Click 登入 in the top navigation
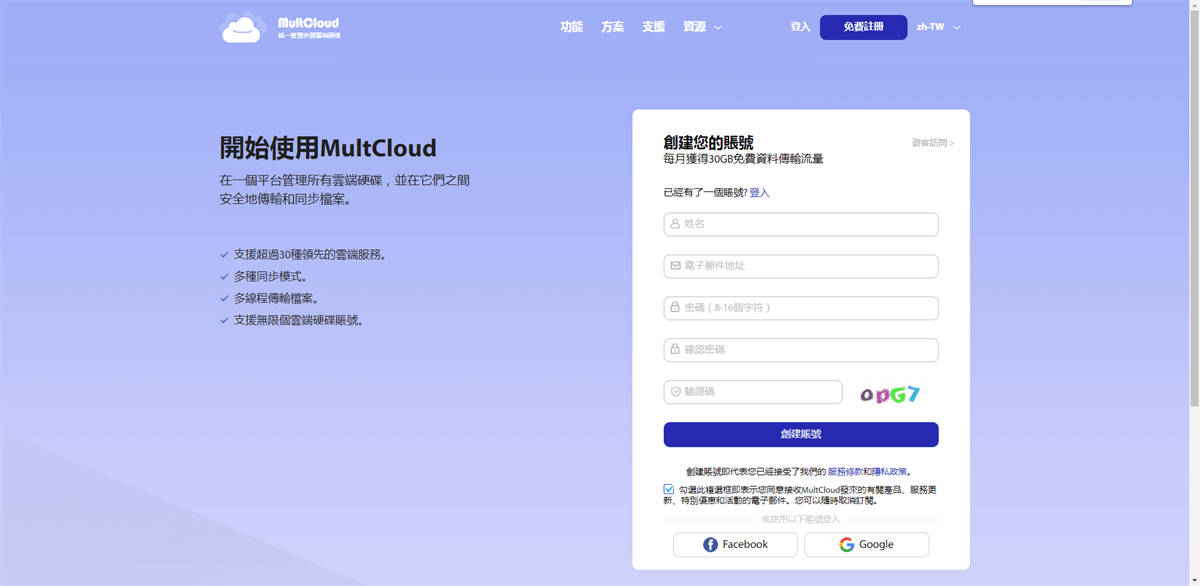Screen dimensions: 1200x586 800,27
